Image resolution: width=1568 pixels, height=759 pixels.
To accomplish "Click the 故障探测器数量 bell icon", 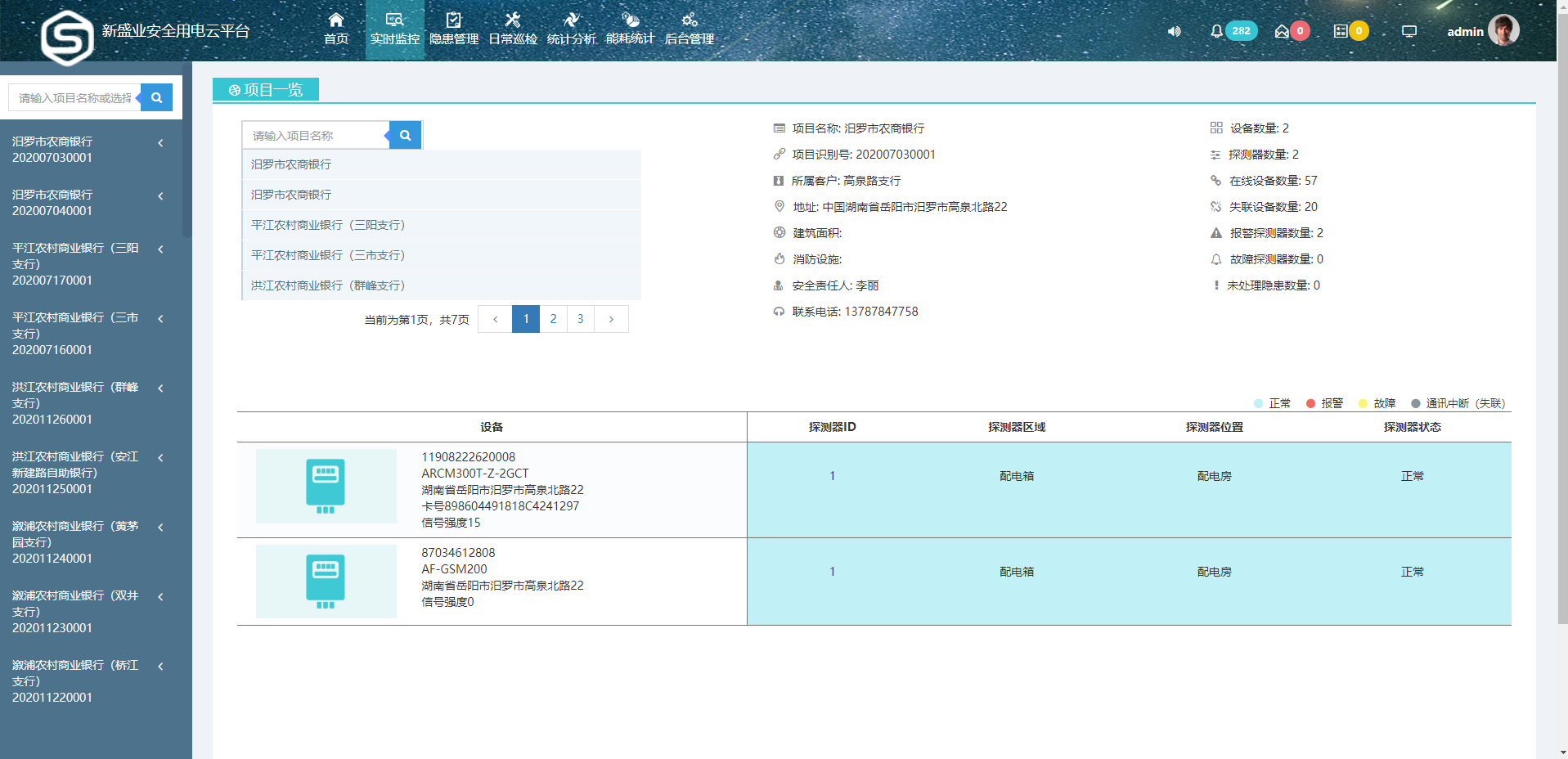I will click(x=1216, y=259).
